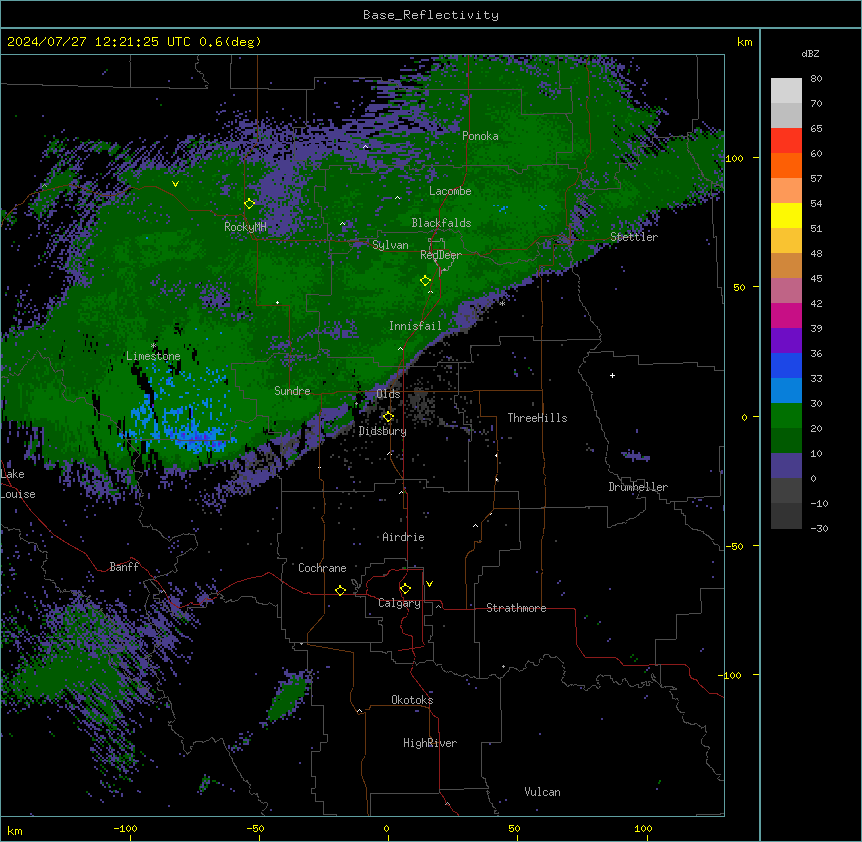Screen dimensions: 862x842
Task: Click the yellow diamond marker just south of RedDeer
Action: [425, 281]
